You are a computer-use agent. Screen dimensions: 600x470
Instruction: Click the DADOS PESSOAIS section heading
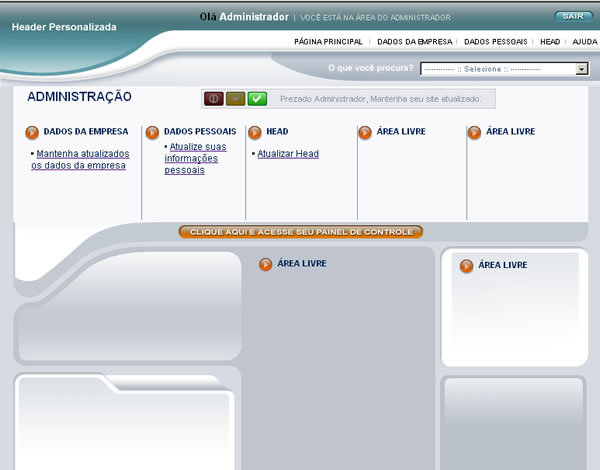(200, 131)
